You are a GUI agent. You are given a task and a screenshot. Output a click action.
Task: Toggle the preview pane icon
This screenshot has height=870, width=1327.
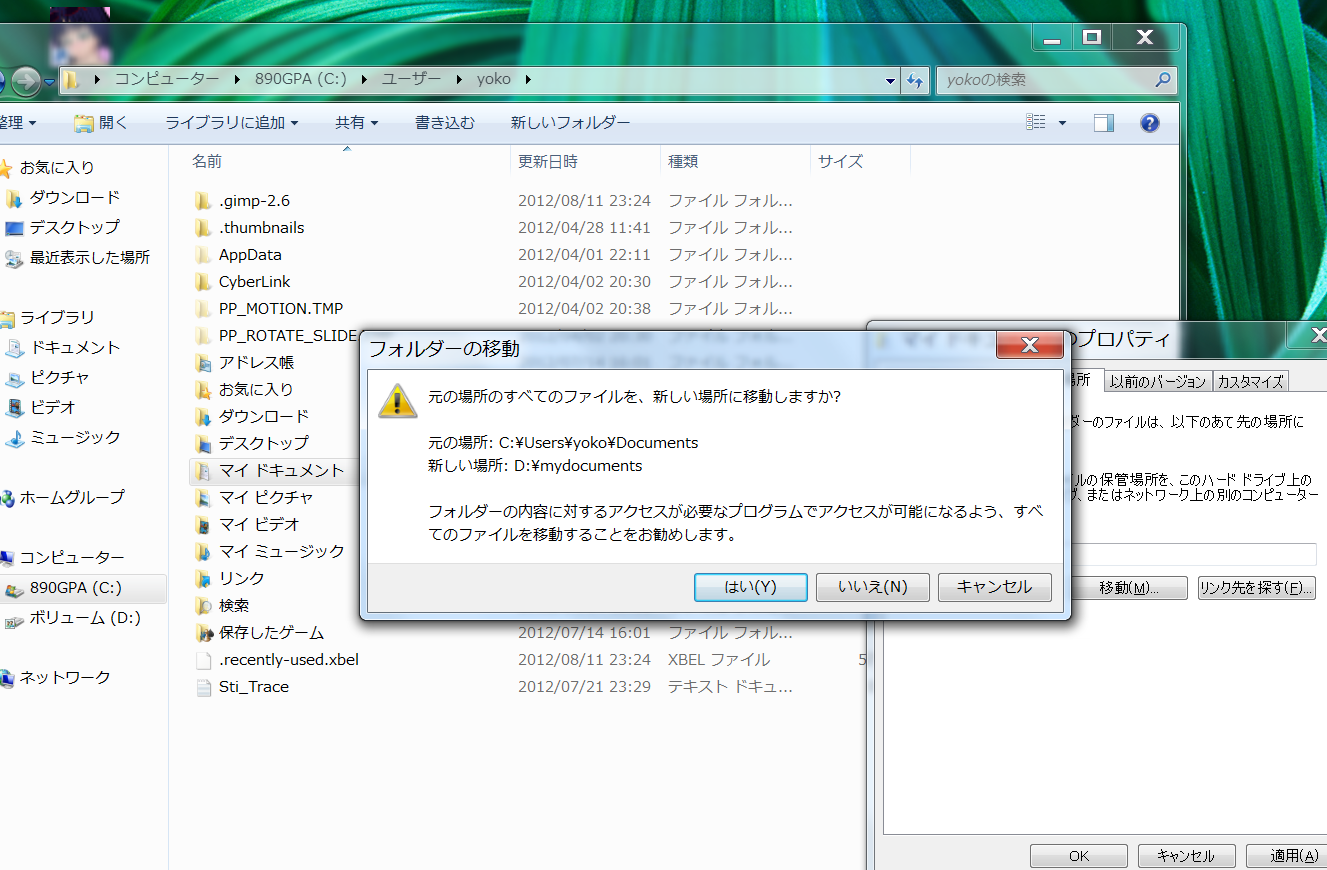pos(1103,123)
